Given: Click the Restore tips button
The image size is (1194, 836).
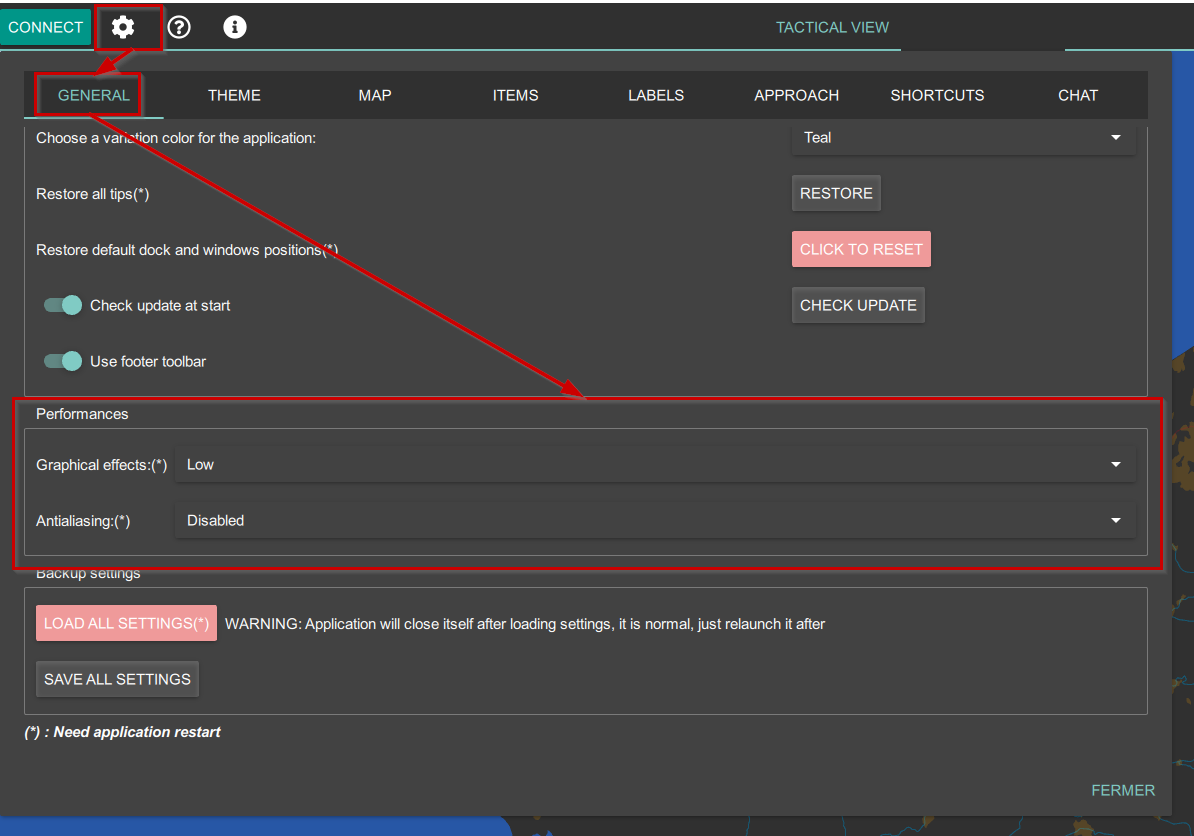Looking at the screenshot, I should point(836,193).
